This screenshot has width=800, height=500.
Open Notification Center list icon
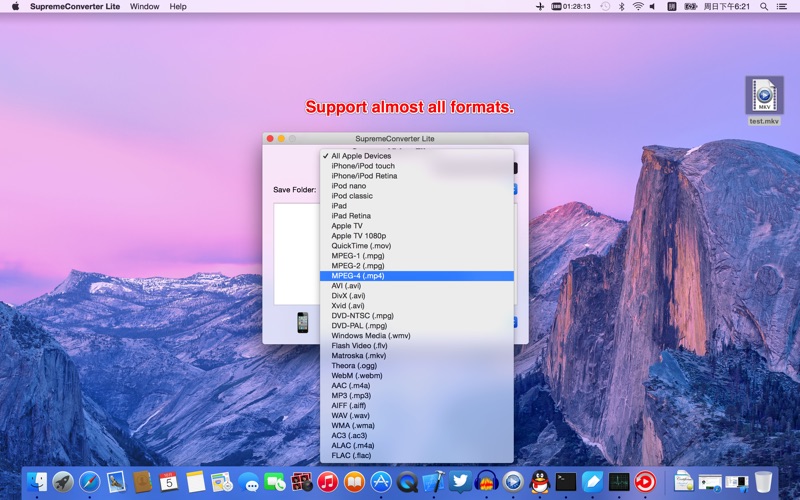[x=782, y=7]
